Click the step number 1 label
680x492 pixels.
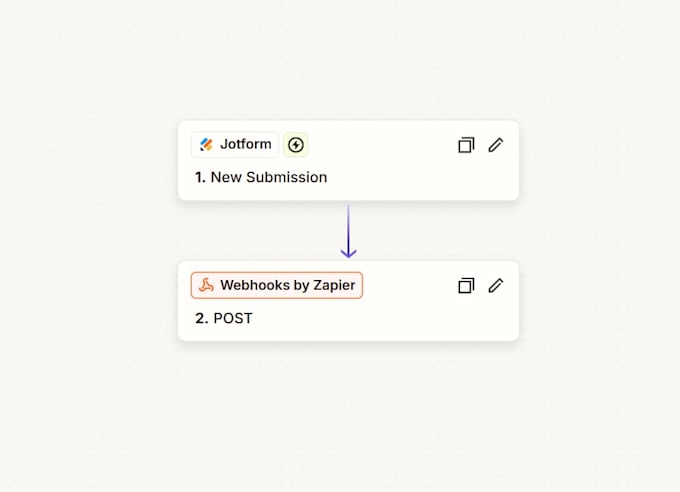coord(200,177)
